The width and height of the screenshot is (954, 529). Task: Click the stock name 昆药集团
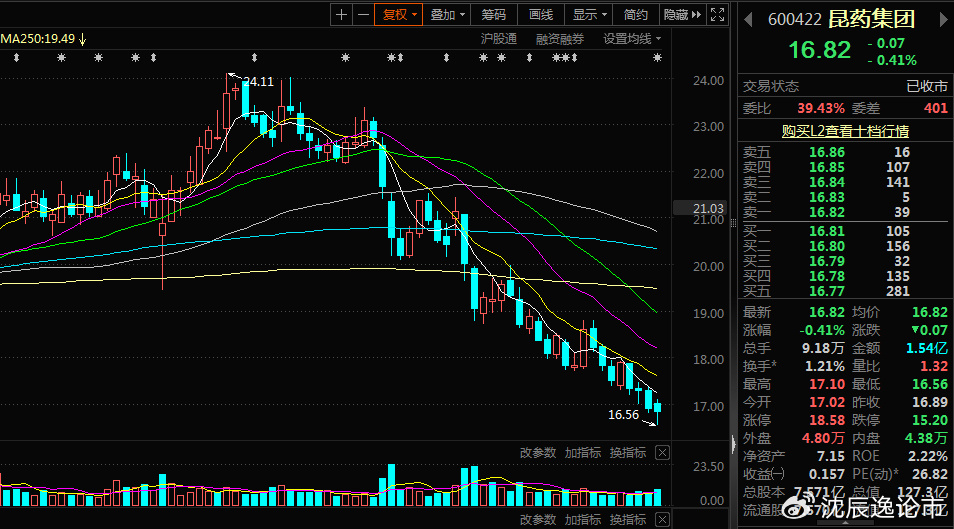(x=872, y=19)
